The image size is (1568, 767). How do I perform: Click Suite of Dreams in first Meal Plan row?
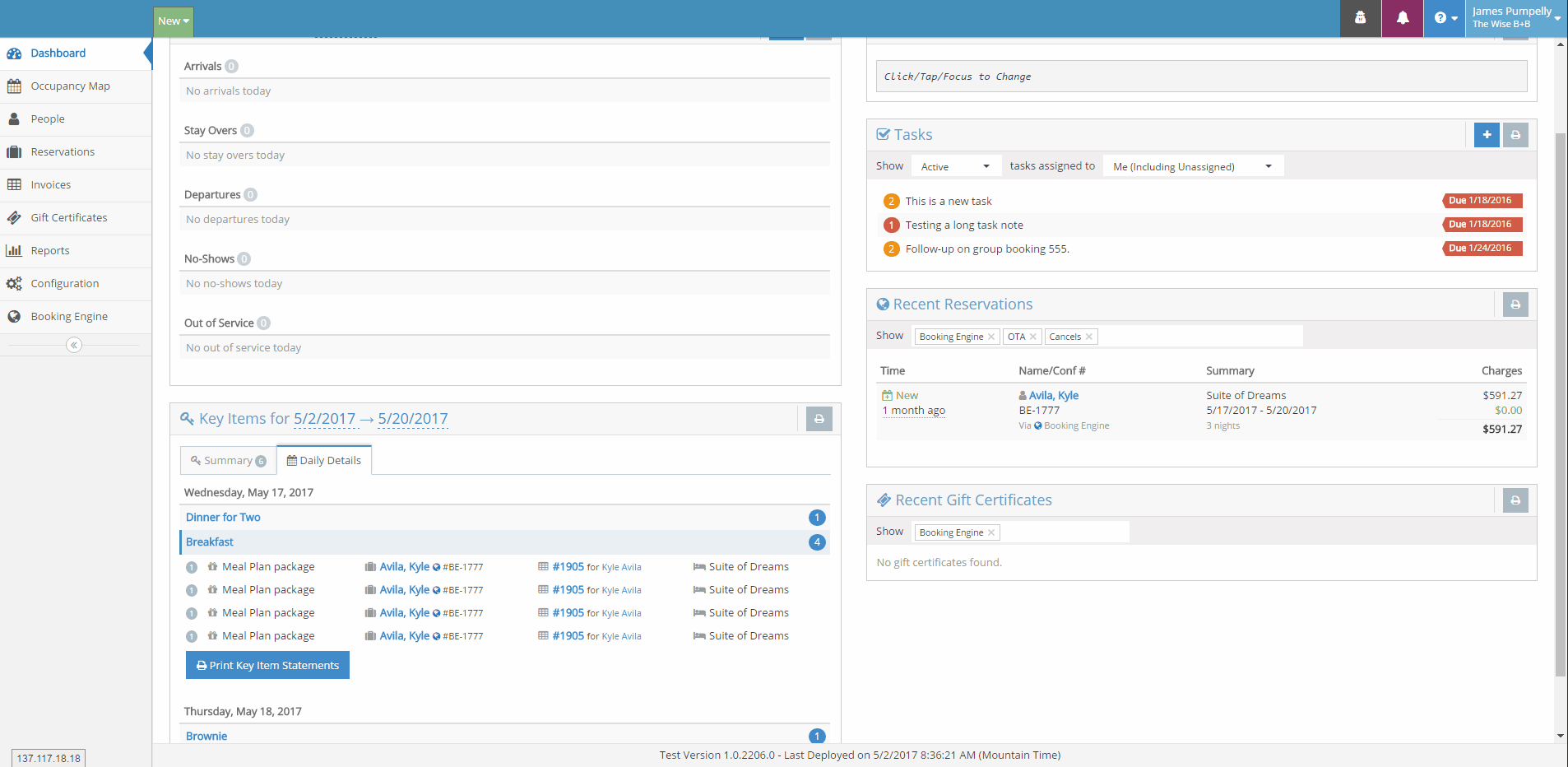pyautogui.click(x=749, y=567)
